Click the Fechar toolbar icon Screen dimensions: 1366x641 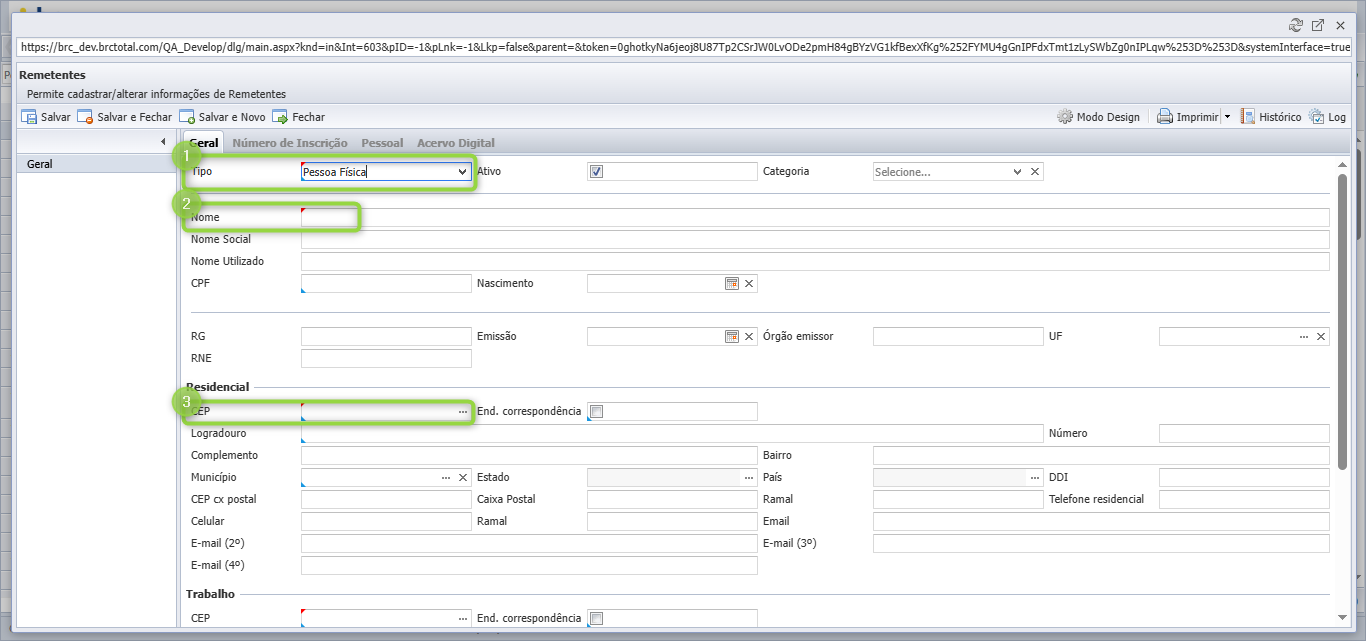280,117
